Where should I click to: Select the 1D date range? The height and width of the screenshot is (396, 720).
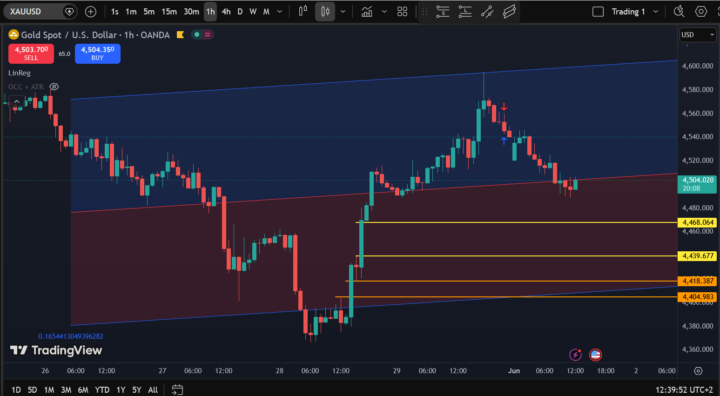pyautogui.click(x=16, y=390)
